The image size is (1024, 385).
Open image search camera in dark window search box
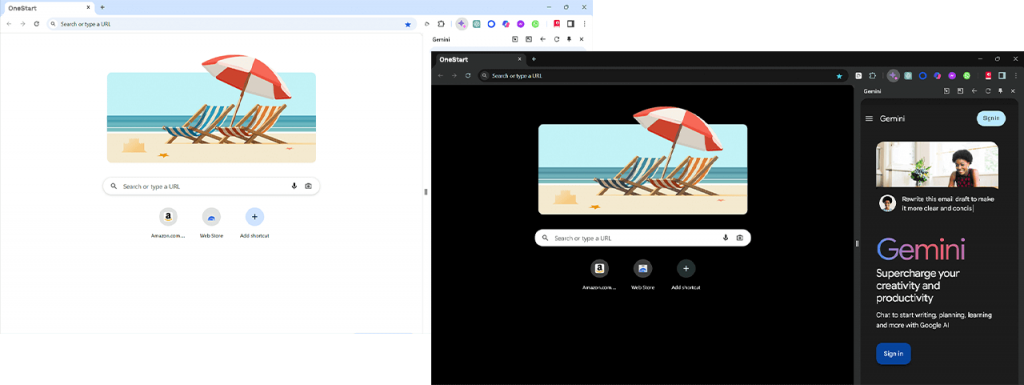coord(740,238)
